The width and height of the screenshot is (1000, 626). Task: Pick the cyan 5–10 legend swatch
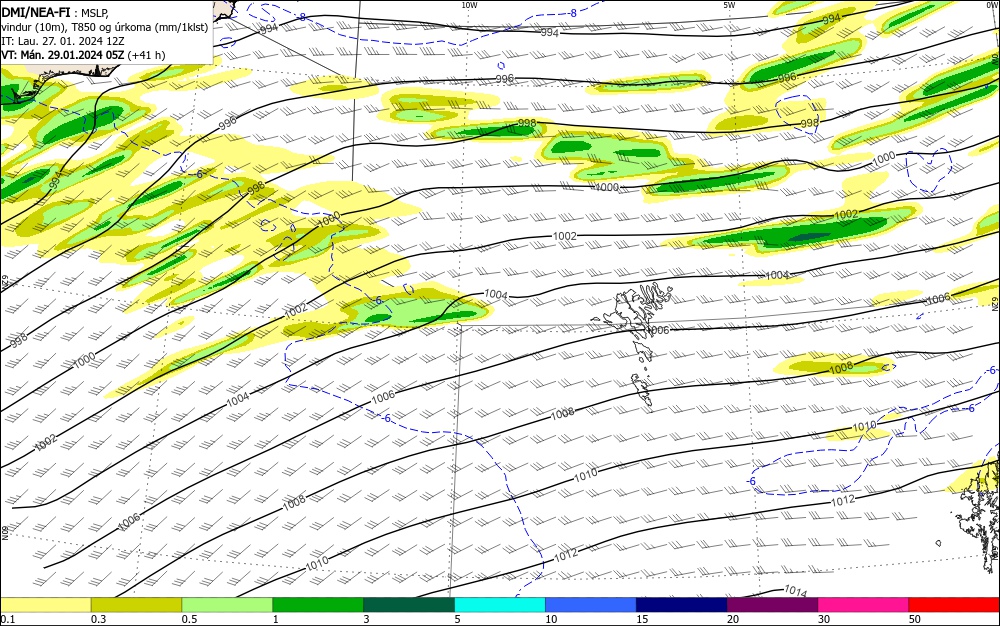tap(500, 605)
